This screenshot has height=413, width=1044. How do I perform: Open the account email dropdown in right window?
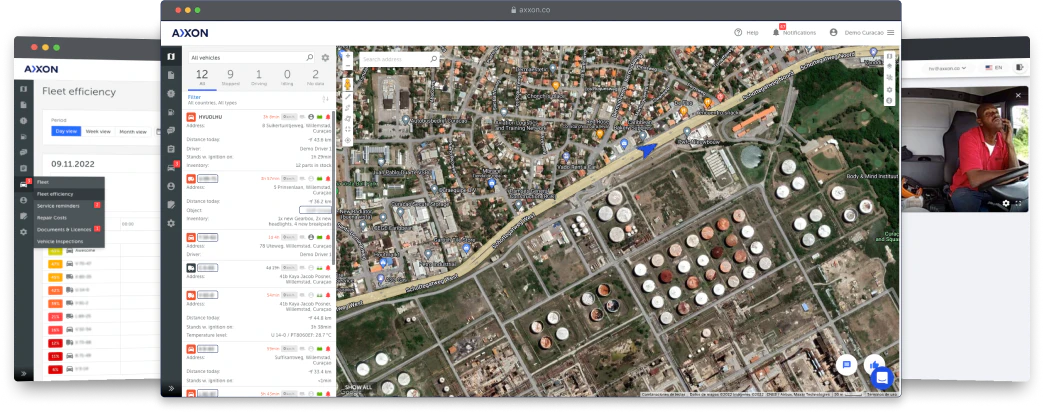click(x=947, y=68)
